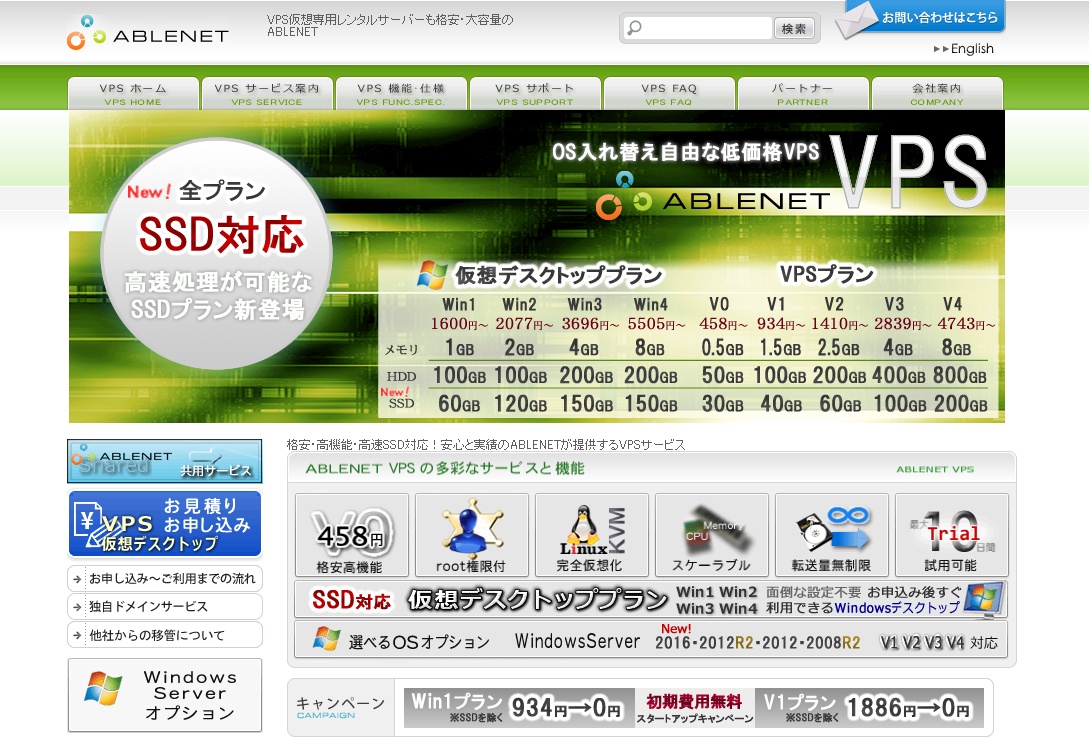The height and width of the screenshot is (737, 1089).
Task: Click the HDD row label in plan table
Action: click(401, 376)
